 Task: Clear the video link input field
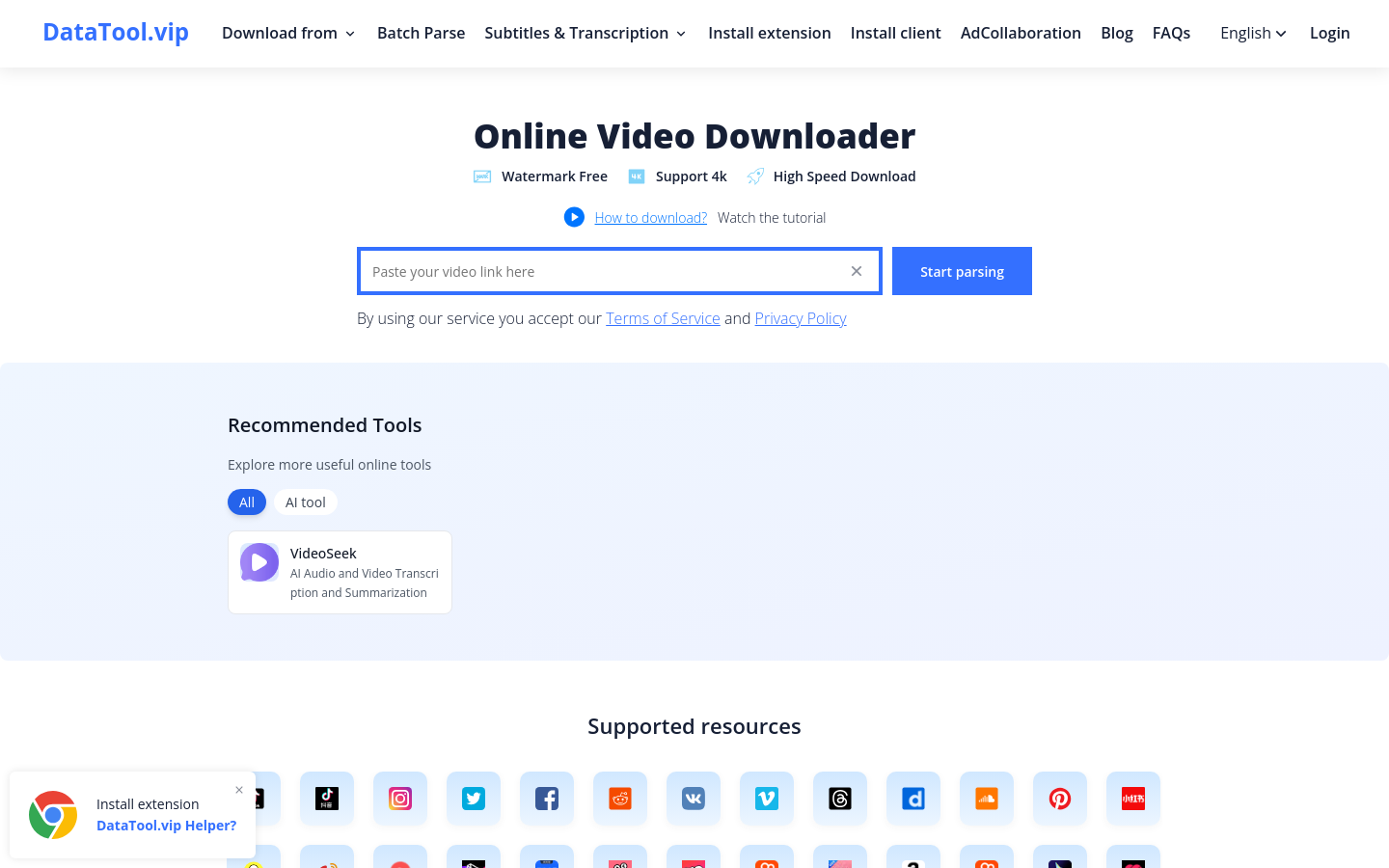coord(857,271)
